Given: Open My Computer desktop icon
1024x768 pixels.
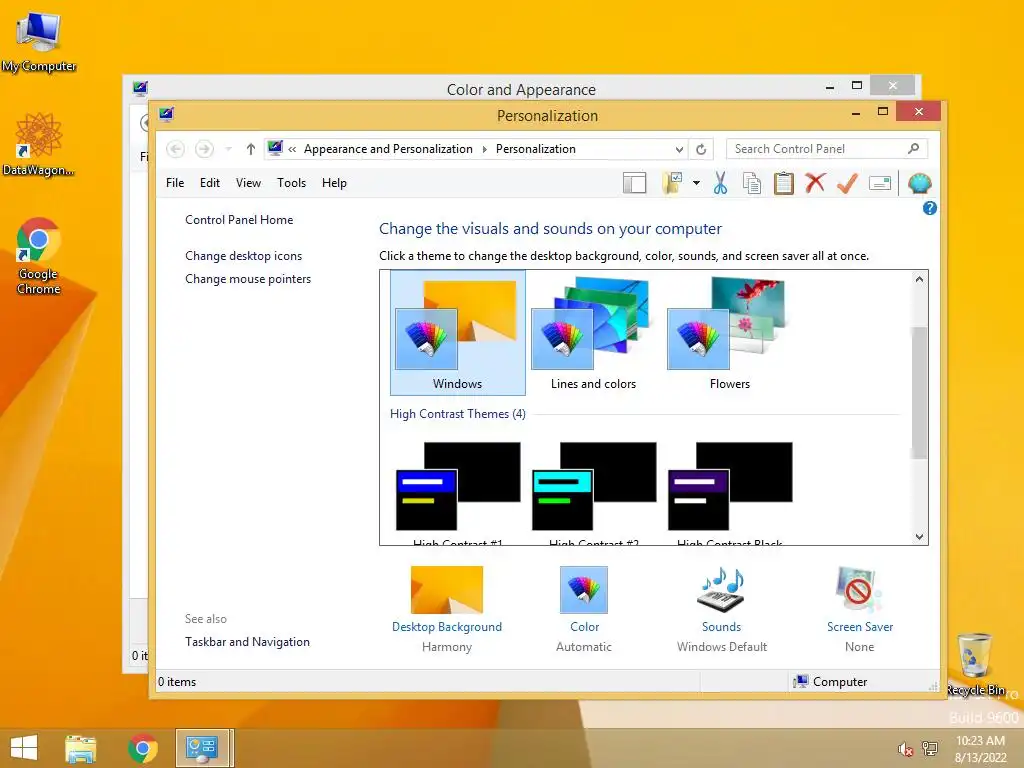Looking at the screenshot, I should tap(39, 43).
